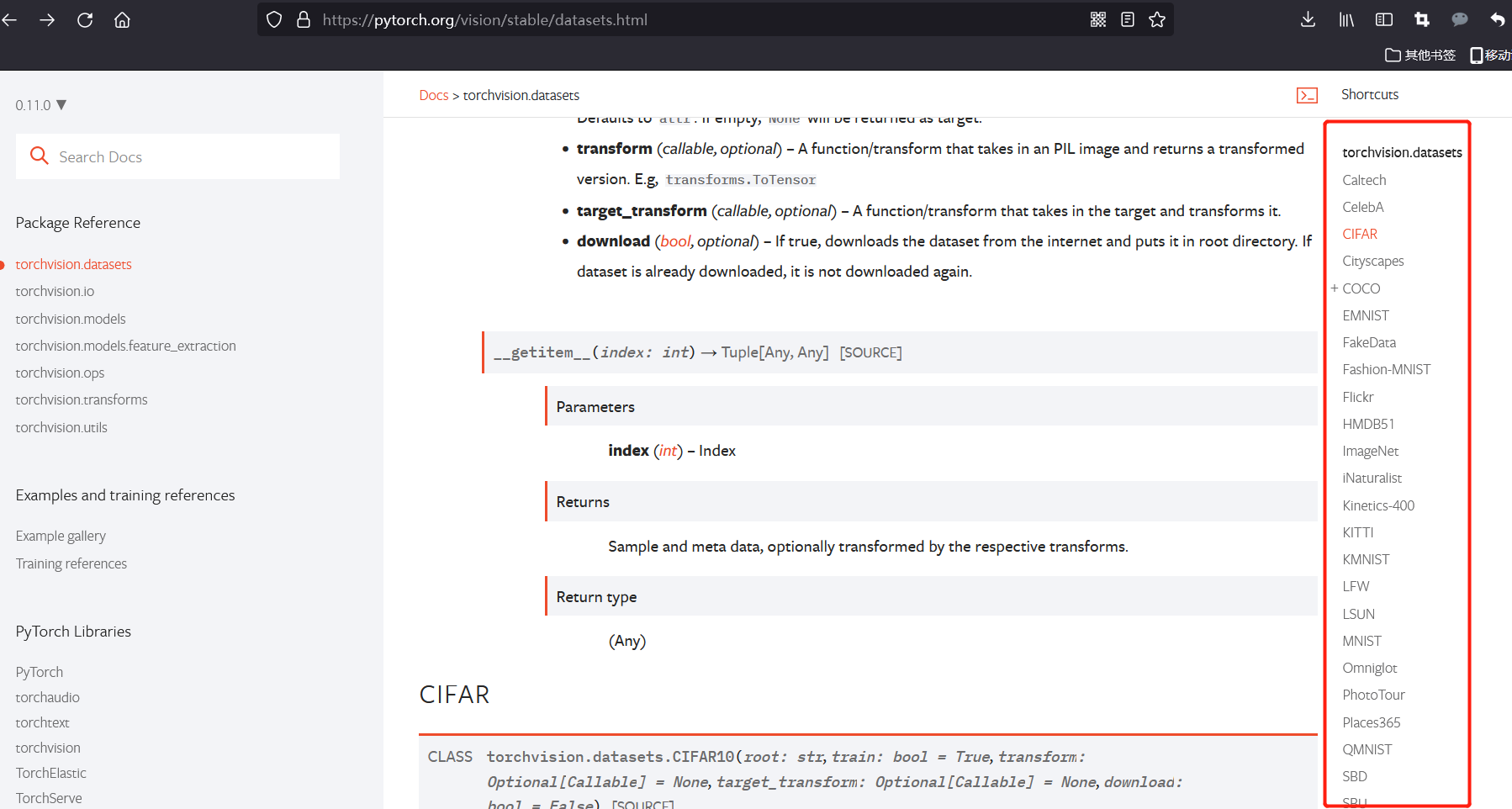Viewport: 1512px width, 809px height.
Task: Open torchvision.datasets in sidebar
Action: tap(73, 264)
